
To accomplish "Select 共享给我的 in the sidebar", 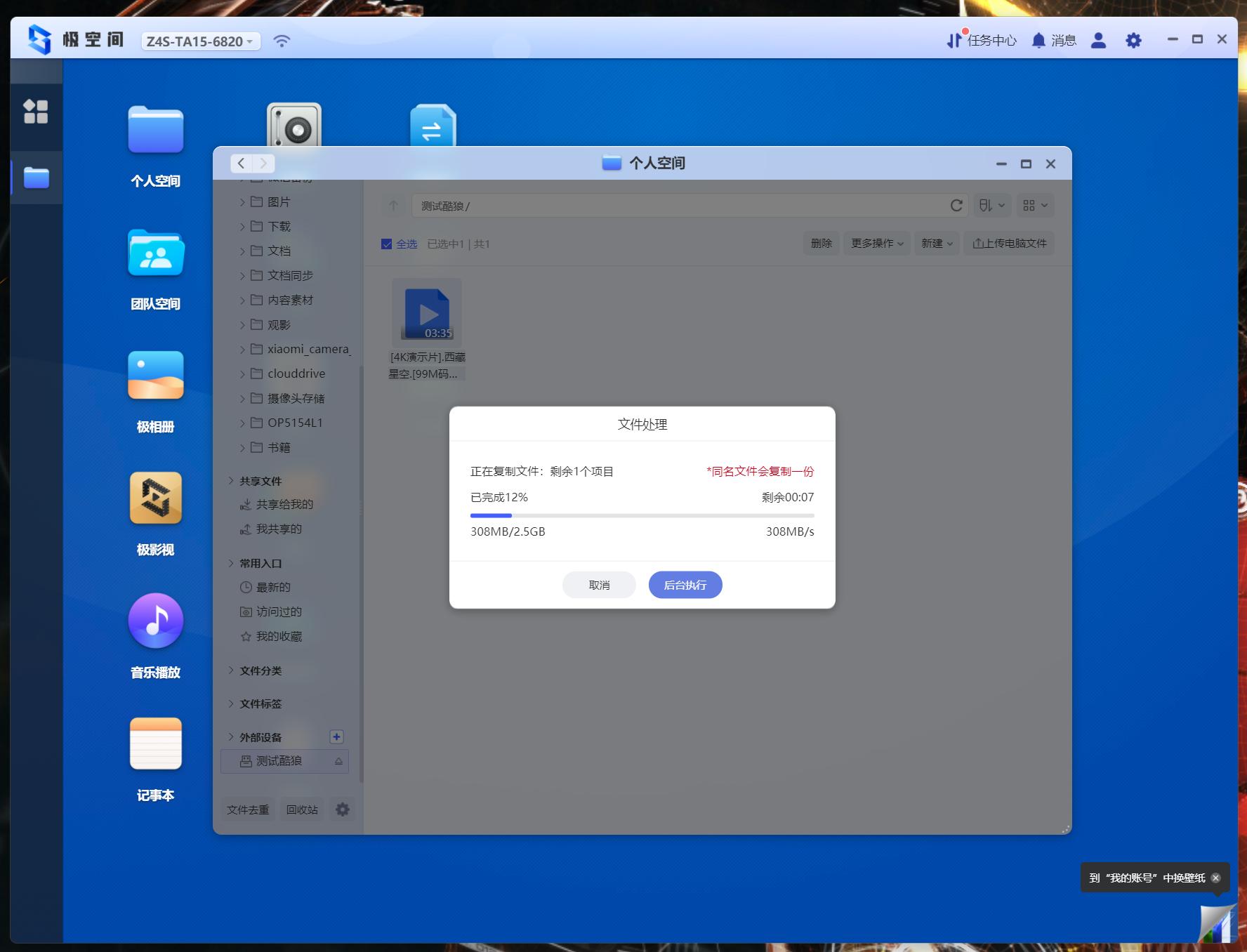I will pyautogui.click(x=284, y=505).
